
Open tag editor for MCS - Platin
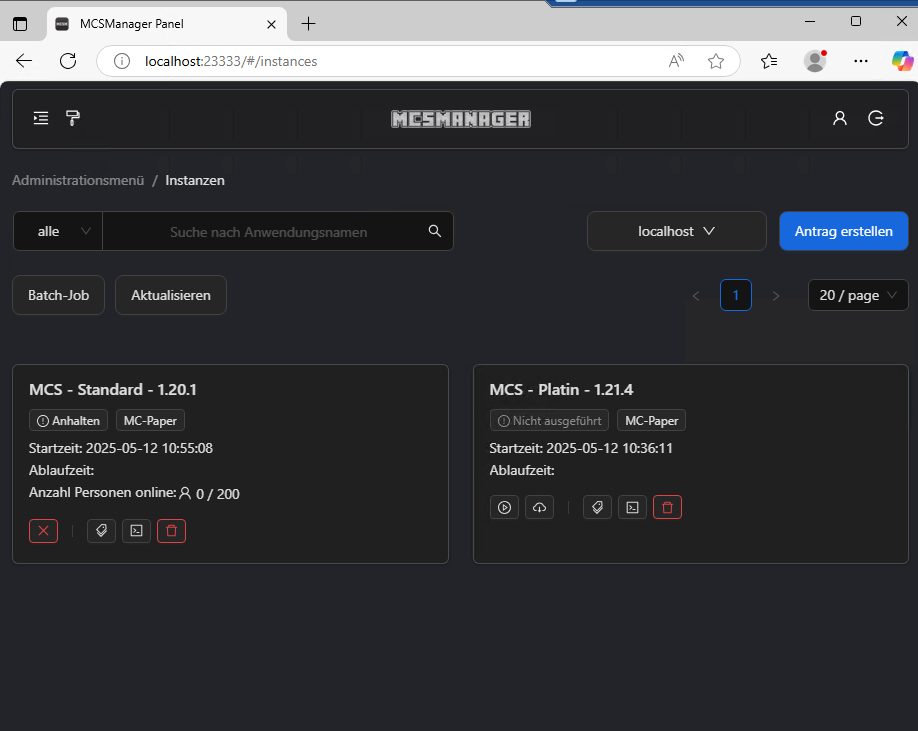coord(597,507)
